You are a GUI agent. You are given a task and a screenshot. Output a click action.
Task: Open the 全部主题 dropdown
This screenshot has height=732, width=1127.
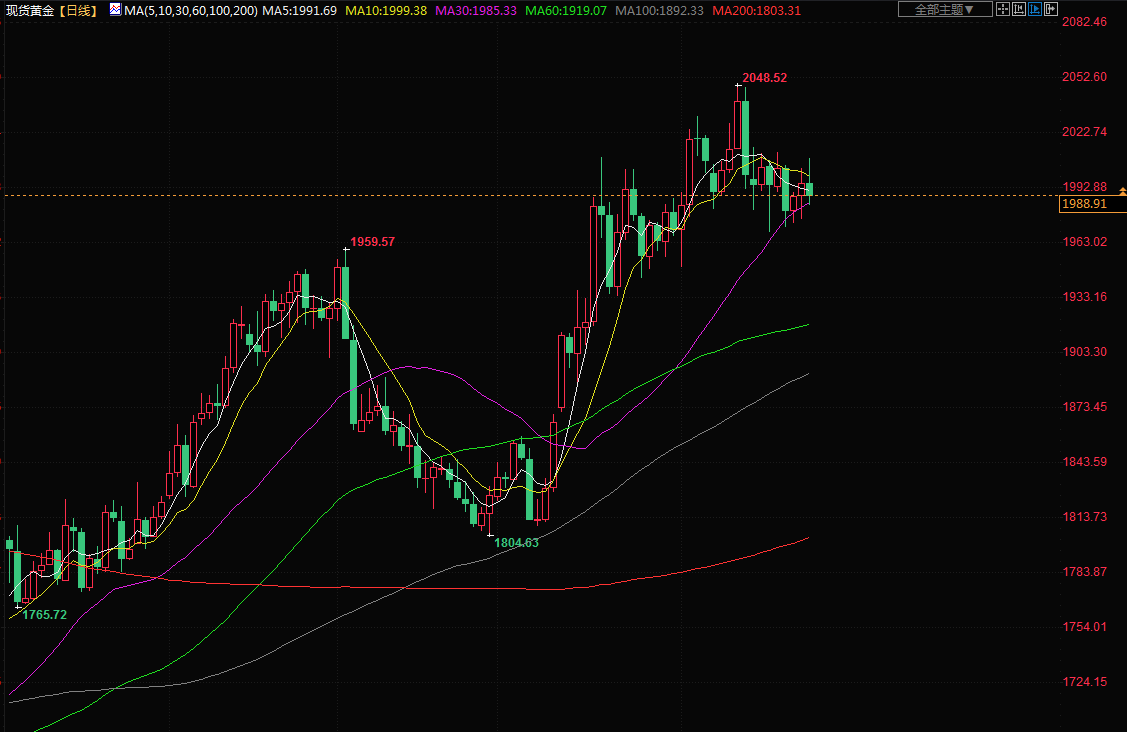944,10
